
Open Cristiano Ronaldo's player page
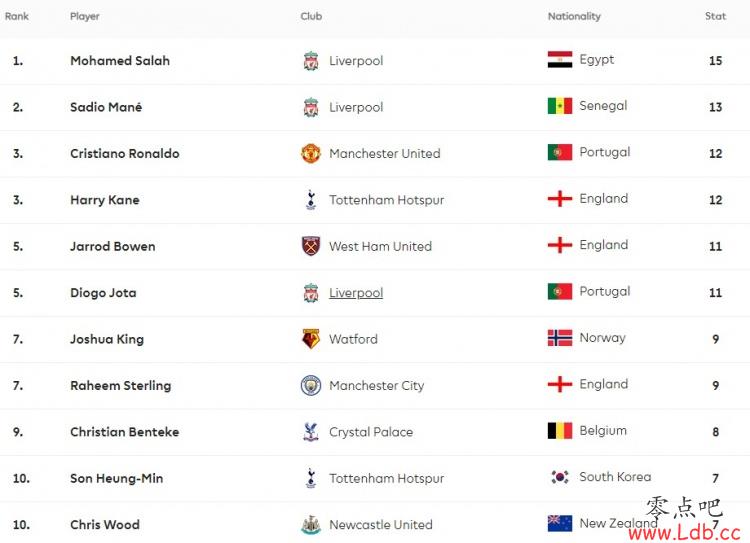[x=125, y=154]
